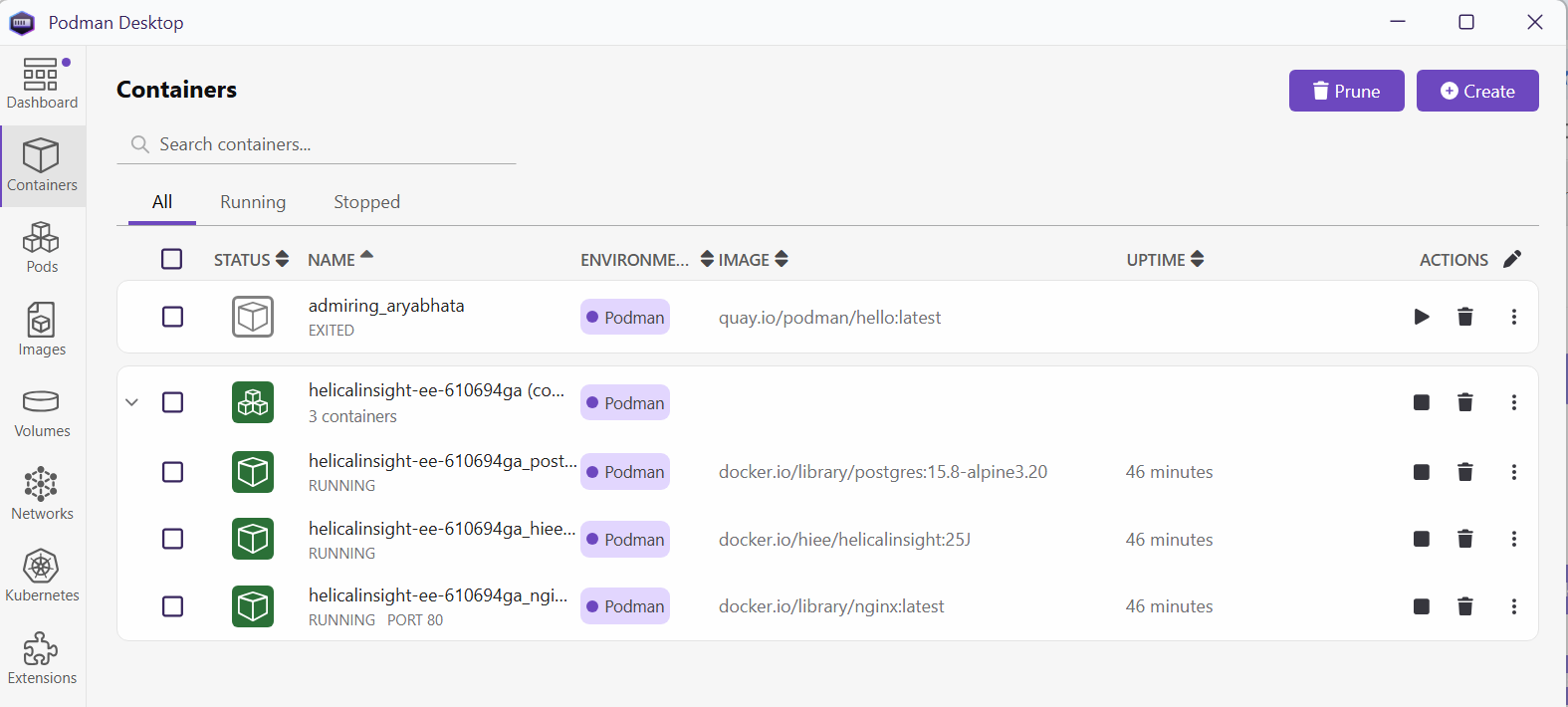Viewport: 1568px width, 707px height.
Task: Toggle the select-all containers checkbox
Action: [x=172, y=259]
